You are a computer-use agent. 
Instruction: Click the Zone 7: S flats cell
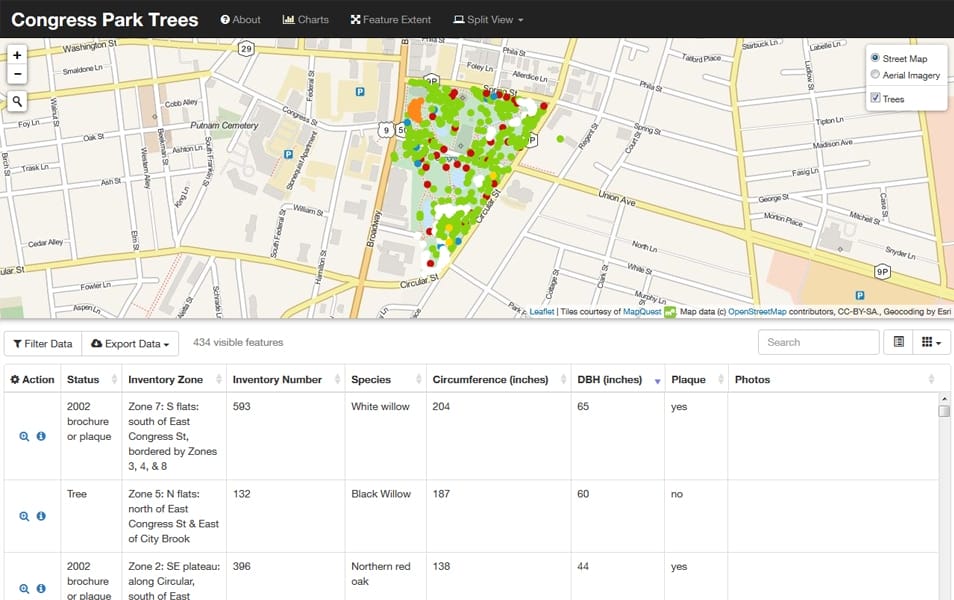point(174,436)
